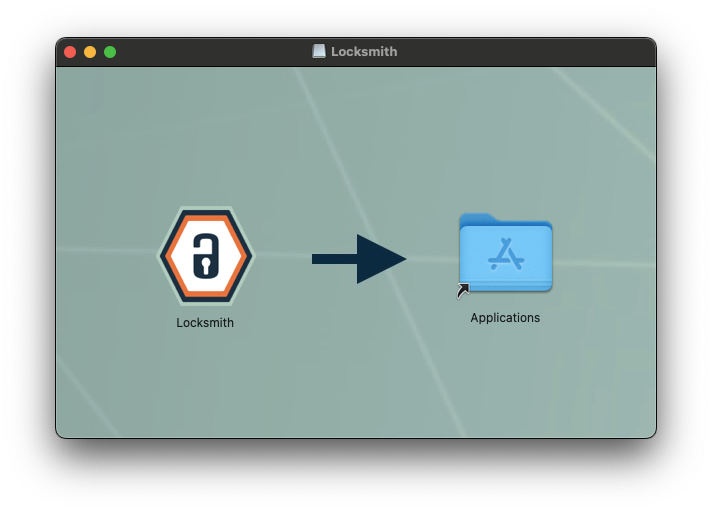Image resolution: width=712 pixels, height=512 pixels.
Task: Click the Locksmith label under the hexagon icon
Action: [205, 323]
